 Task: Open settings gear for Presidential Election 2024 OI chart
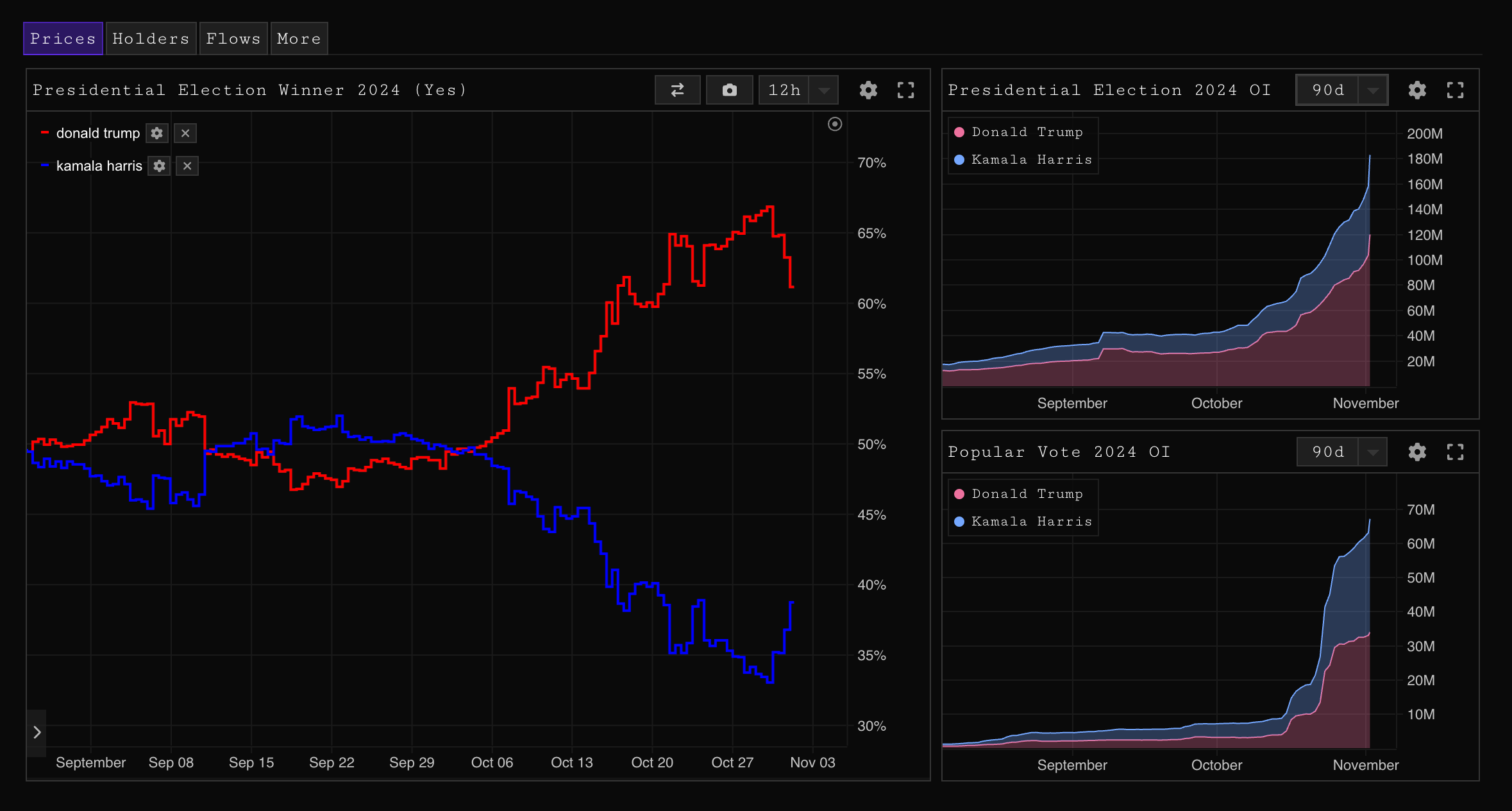[1417, 90]
